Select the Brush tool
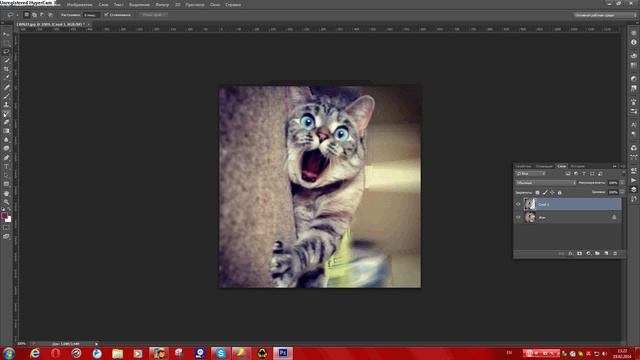 point(6,96)
